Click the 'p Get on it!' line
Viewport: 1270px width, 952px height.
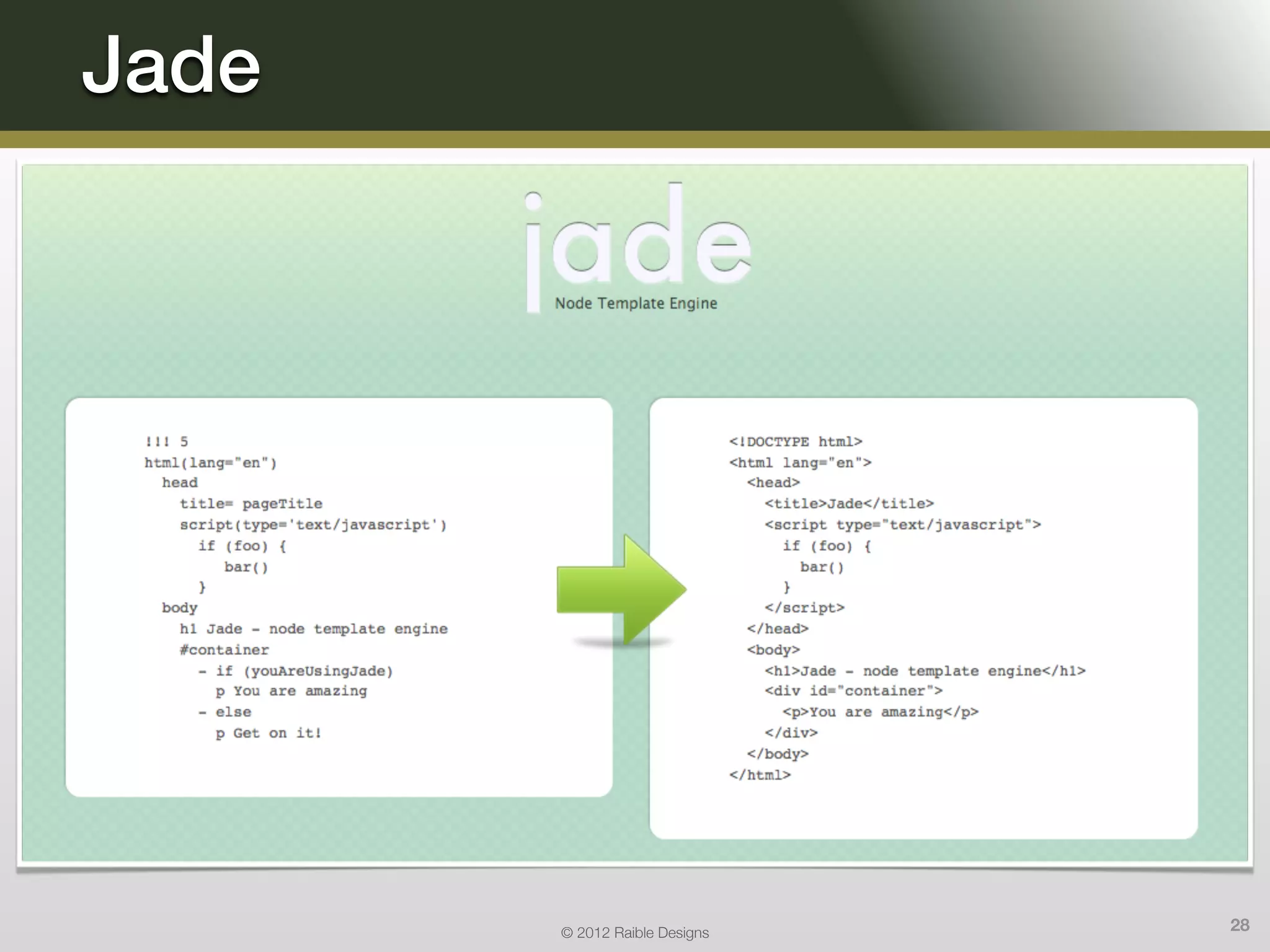(x=269, y=733)
